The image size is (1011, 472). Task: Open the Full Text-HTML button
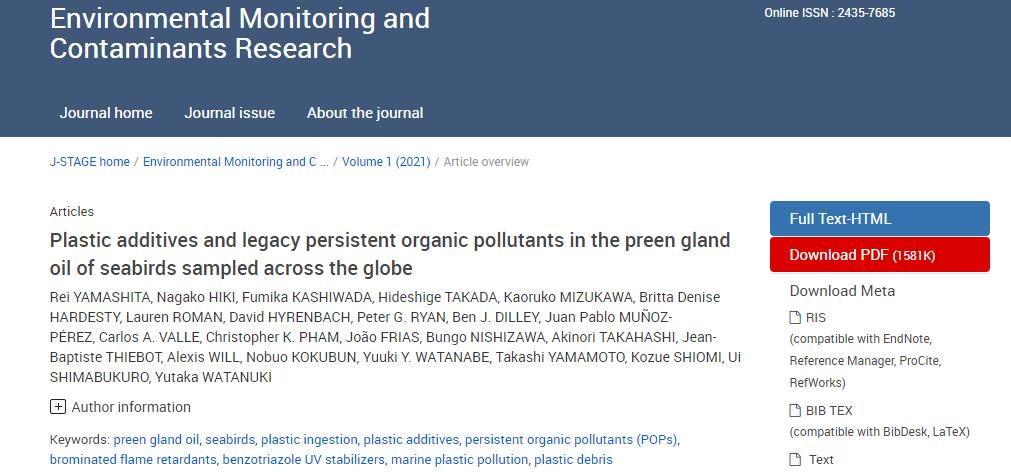(879, 219)
